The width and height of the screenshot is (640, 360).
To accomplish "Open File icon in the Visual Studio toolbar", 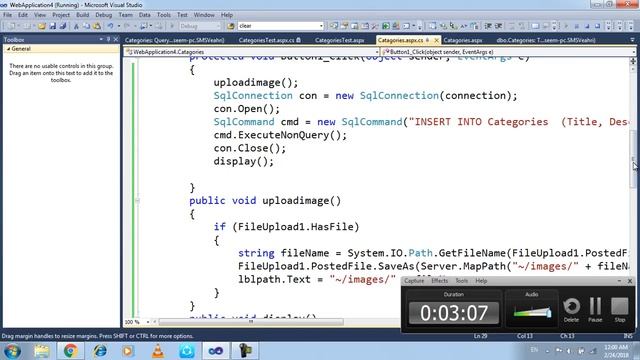I will click(42, 26).
